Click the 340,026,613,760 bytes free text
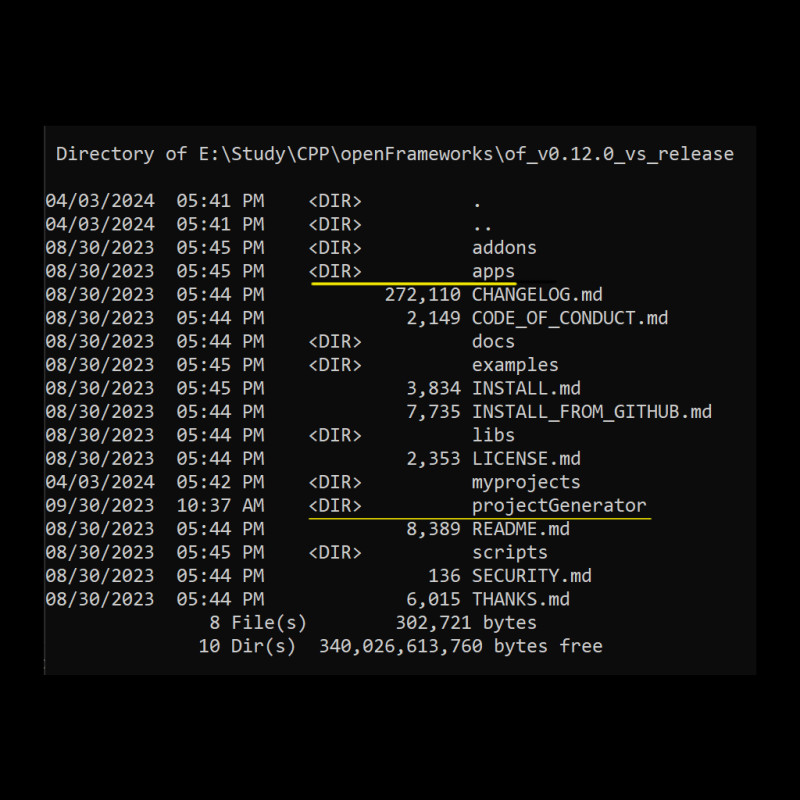800x800 pixels. (461, 646)
